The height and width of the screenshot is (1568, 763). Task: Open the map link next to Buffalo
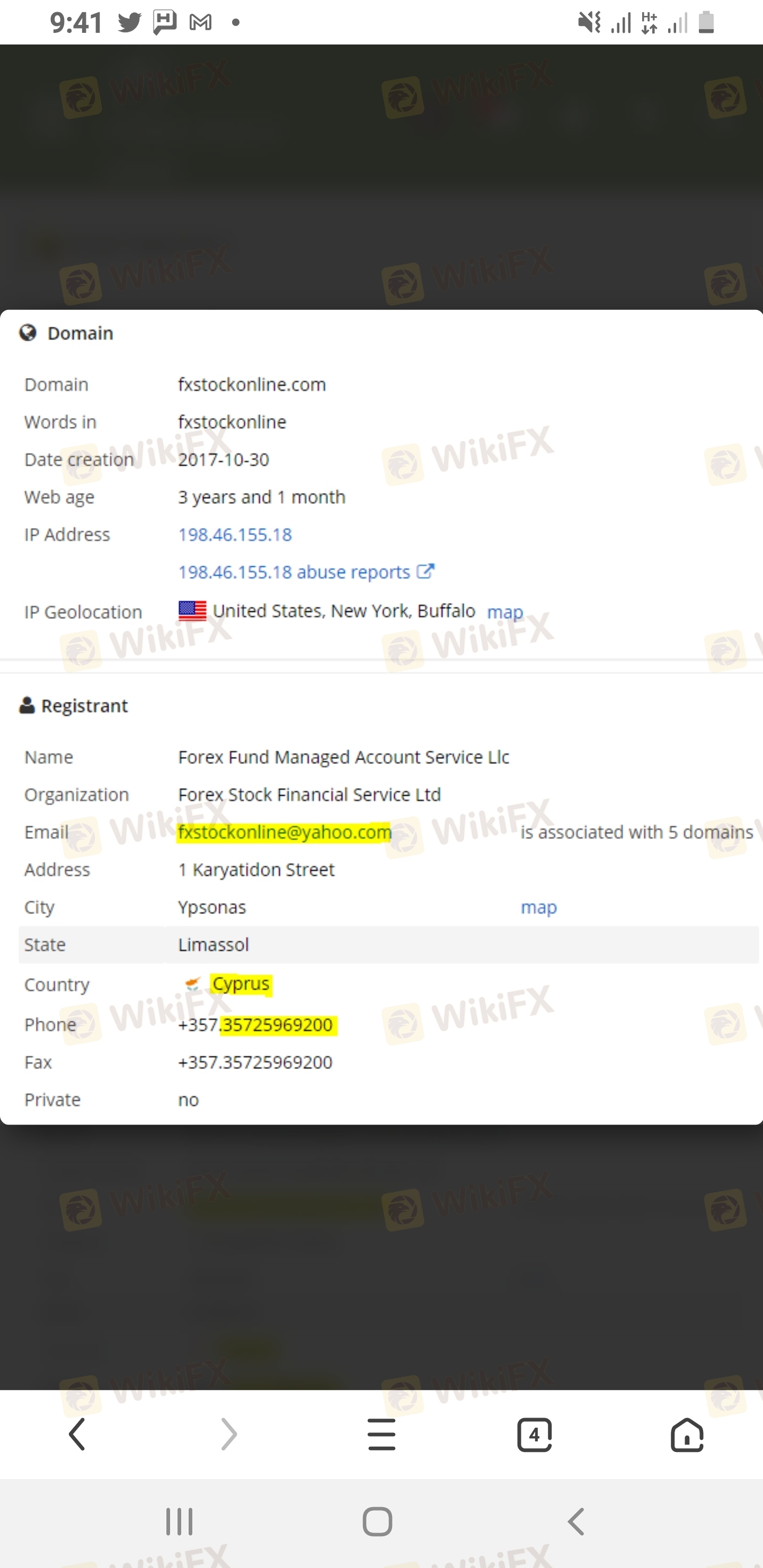pos(505,612)
